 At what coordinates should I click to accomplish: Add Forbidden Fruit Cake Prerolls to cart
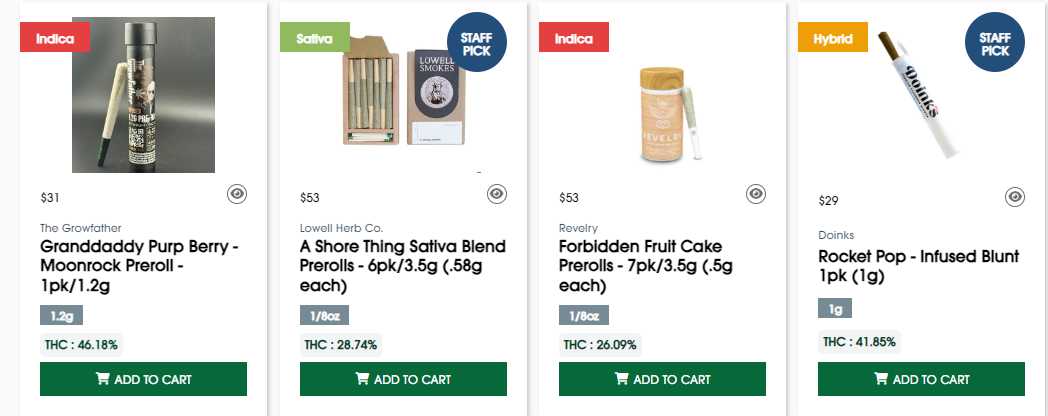[662, 379]
